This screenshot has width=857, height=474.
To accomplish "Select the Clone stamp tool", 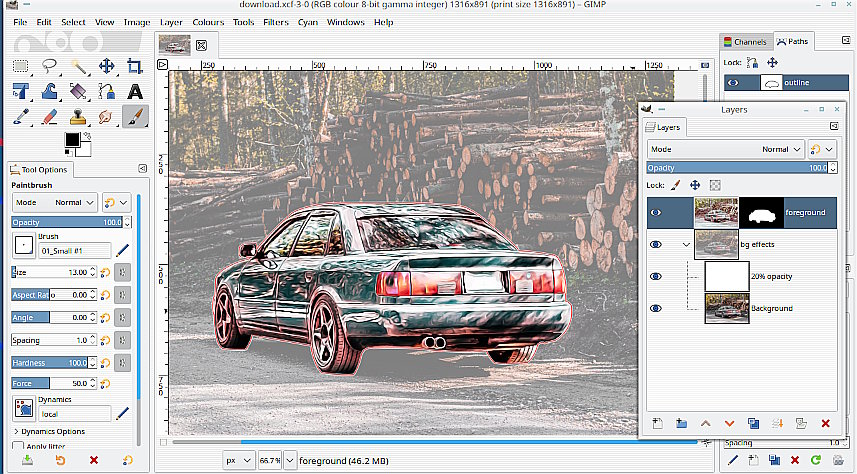I will pyautogui.click(x=78, y=117).
